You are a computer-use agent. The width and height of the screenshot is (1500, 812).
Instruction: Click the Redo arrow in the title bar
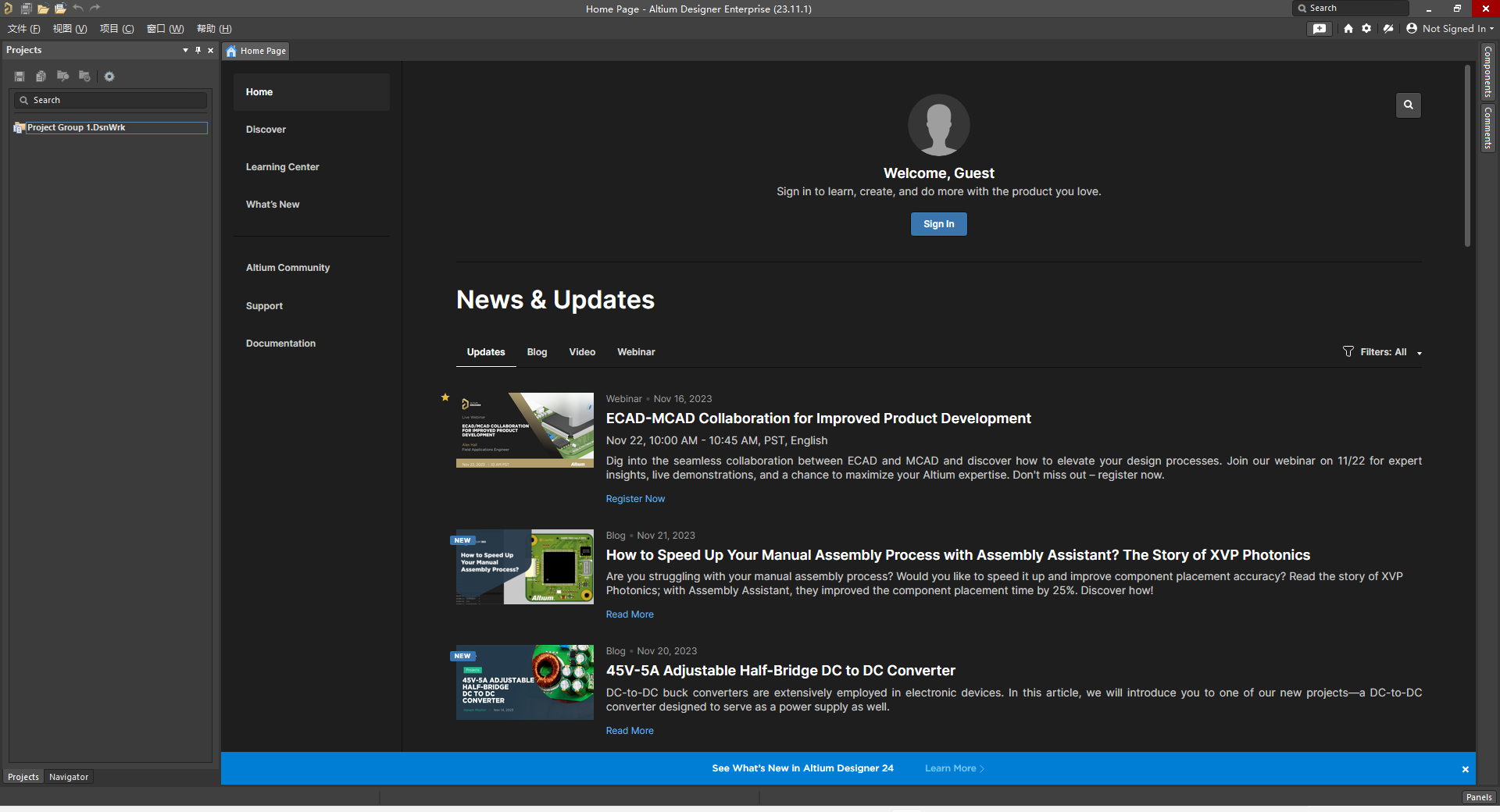click(95, 9)
